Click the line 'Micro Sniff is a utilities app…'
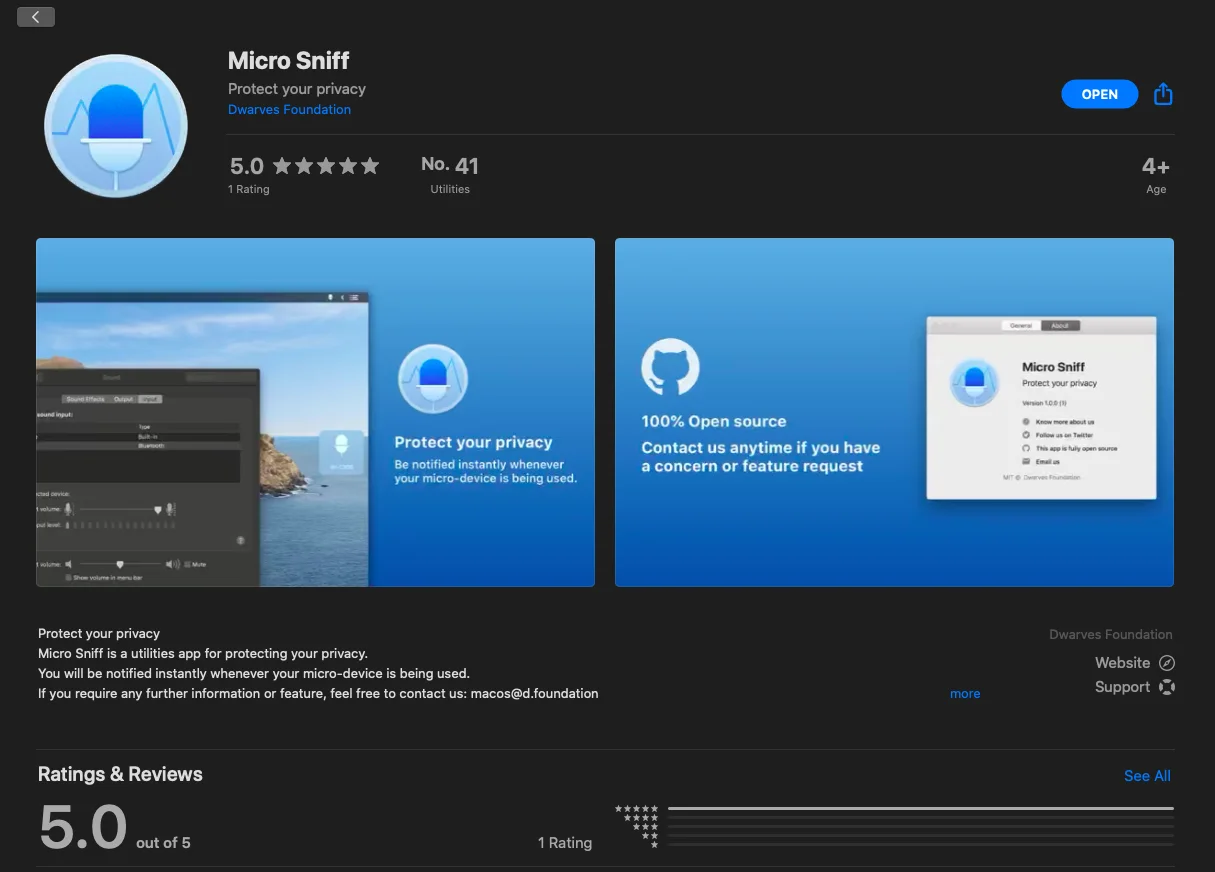 pyautogui.click(x=203, y=653)
